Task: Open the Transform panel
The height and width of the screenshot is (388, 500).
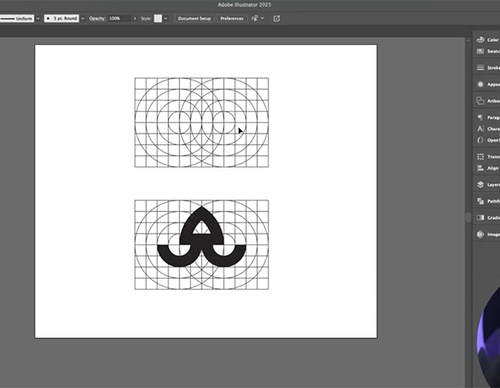Action: (487, 156)
